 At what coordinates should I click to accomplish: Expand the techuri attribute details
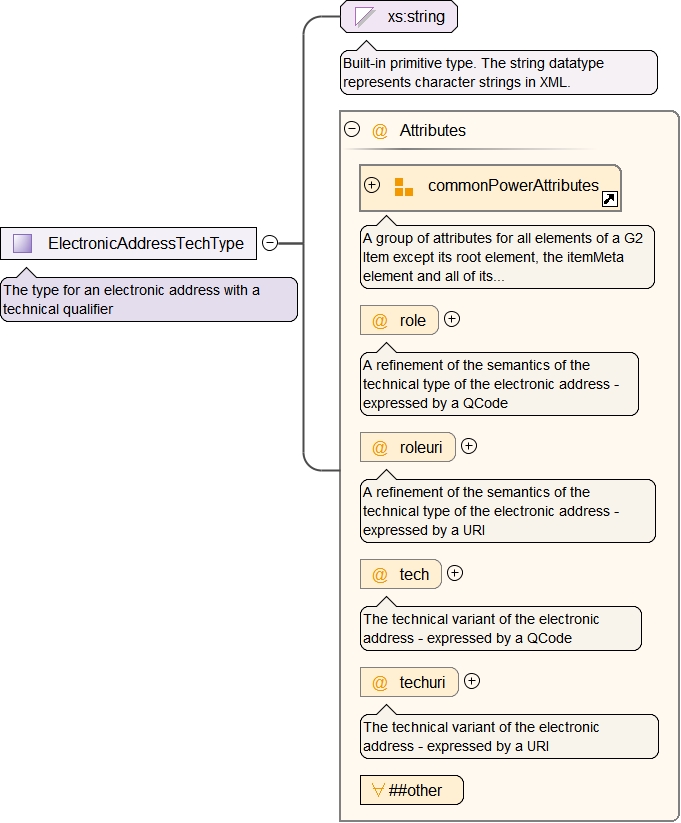tap(472, 681)
